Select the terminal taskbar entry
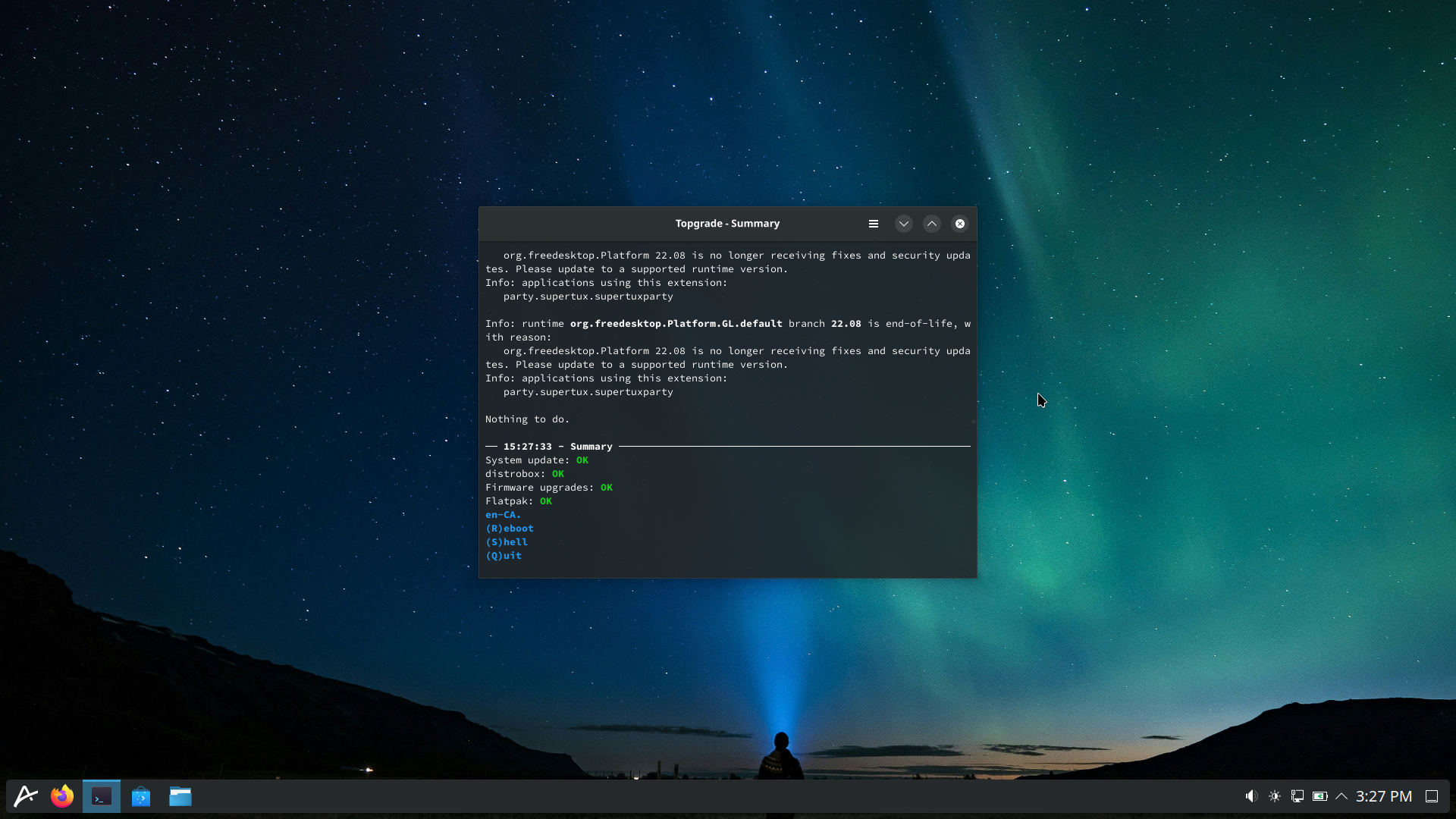The height and width of the screenshot is (819, 1456). tap(102, 796)
